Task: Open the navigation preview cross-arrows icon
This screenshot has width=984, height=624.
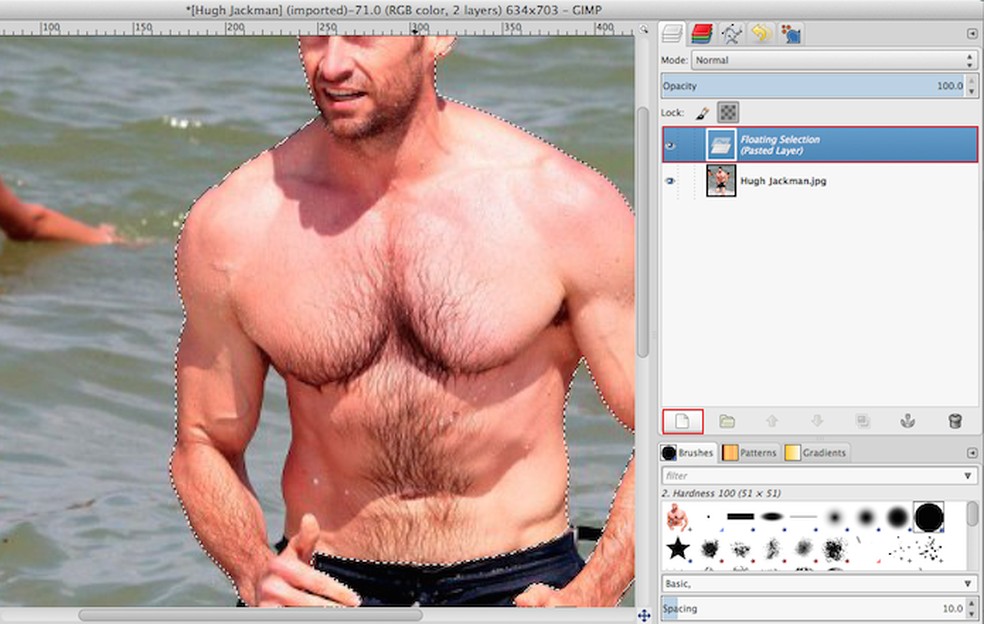Action: 643,615
